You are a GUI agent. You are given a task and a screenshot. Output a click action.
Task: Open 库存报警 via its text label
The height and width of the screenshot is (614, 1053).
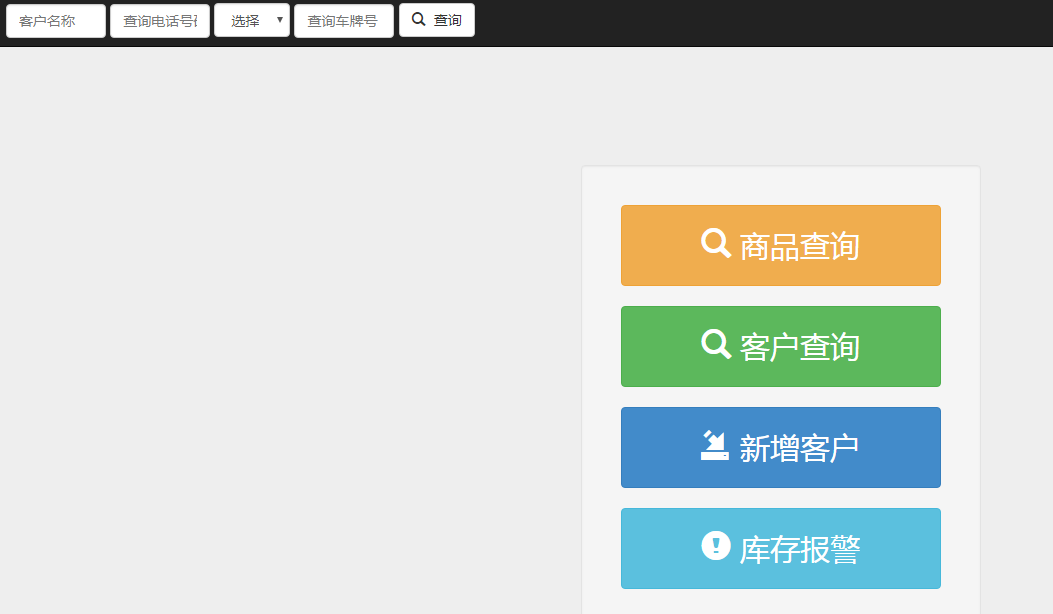pos(799,549)
